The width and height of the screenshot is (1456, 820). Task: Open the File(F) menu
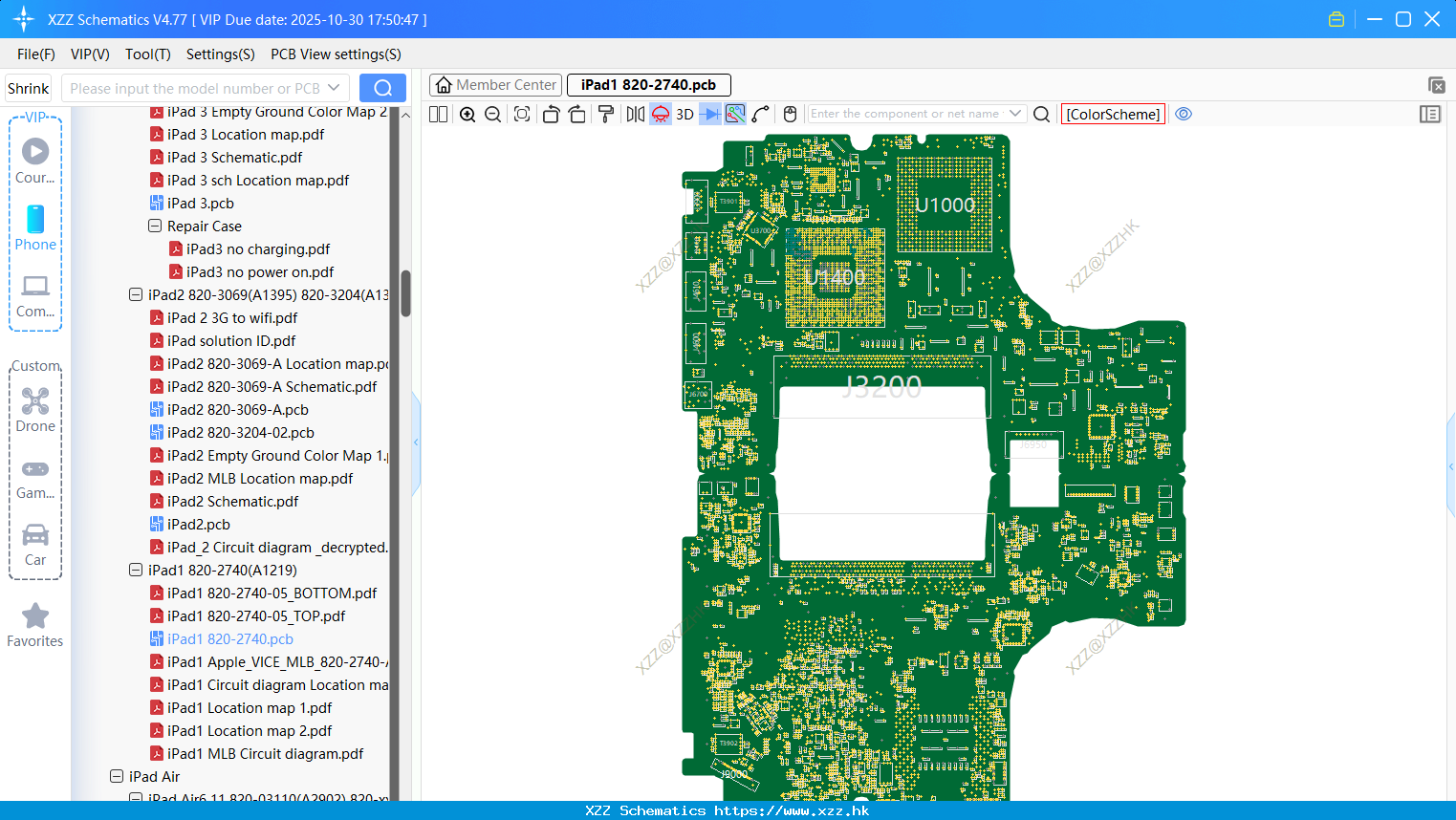coord(36,54)
